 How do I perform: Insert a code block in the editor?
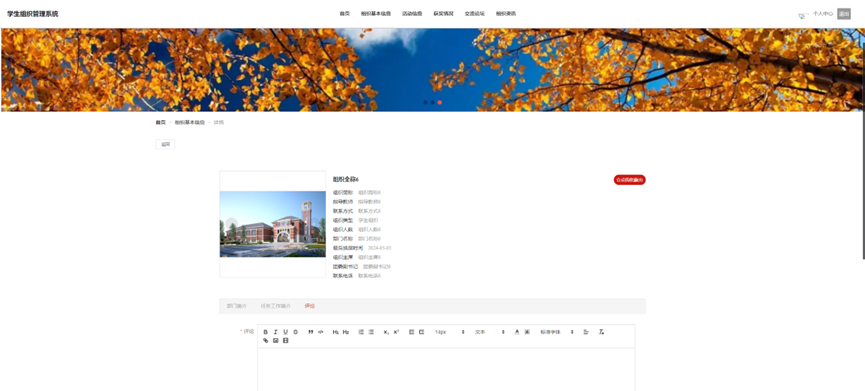(321, 332)
